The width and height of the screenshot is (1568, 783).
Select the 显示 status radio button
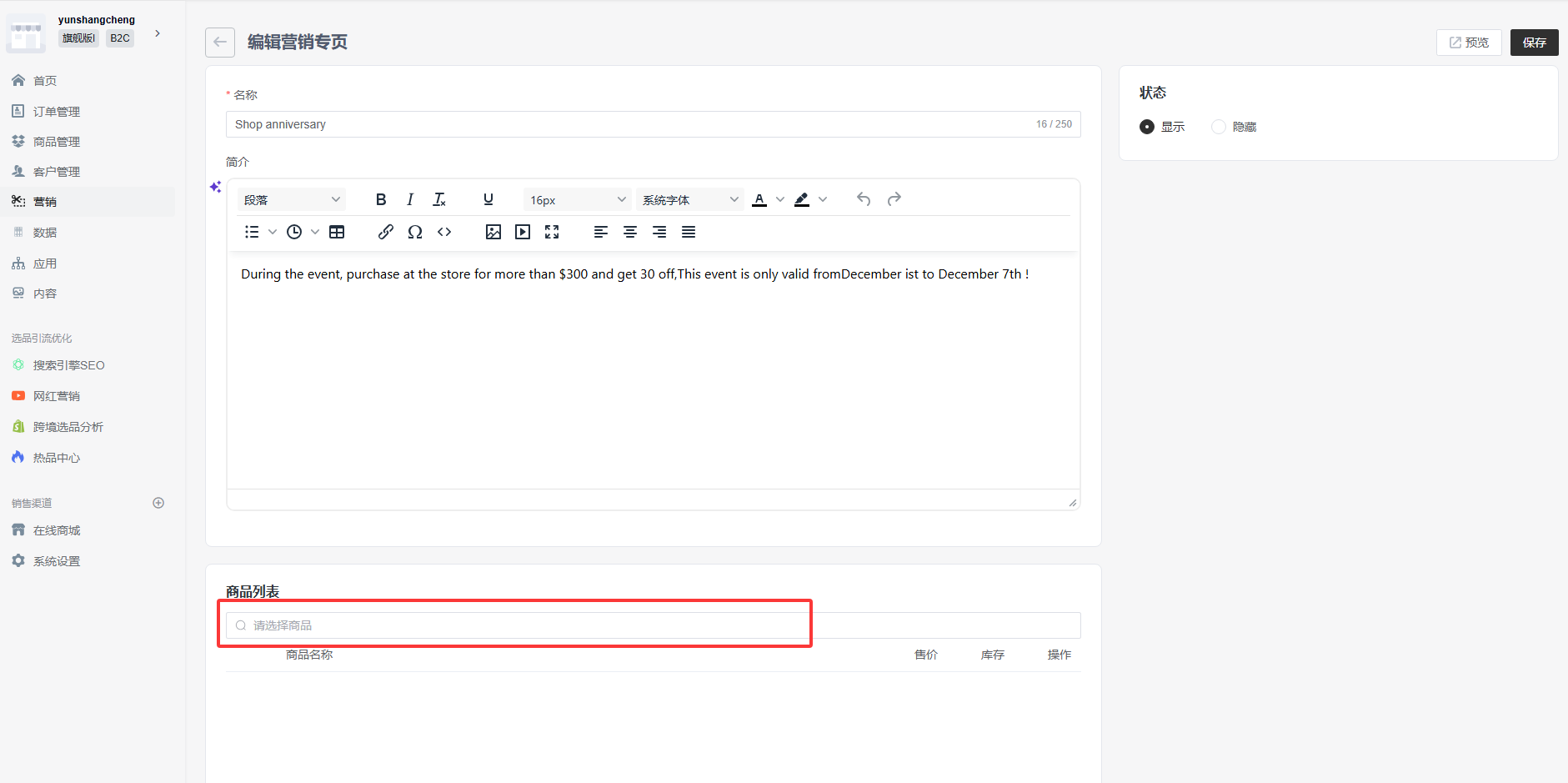coord(1147,127)
